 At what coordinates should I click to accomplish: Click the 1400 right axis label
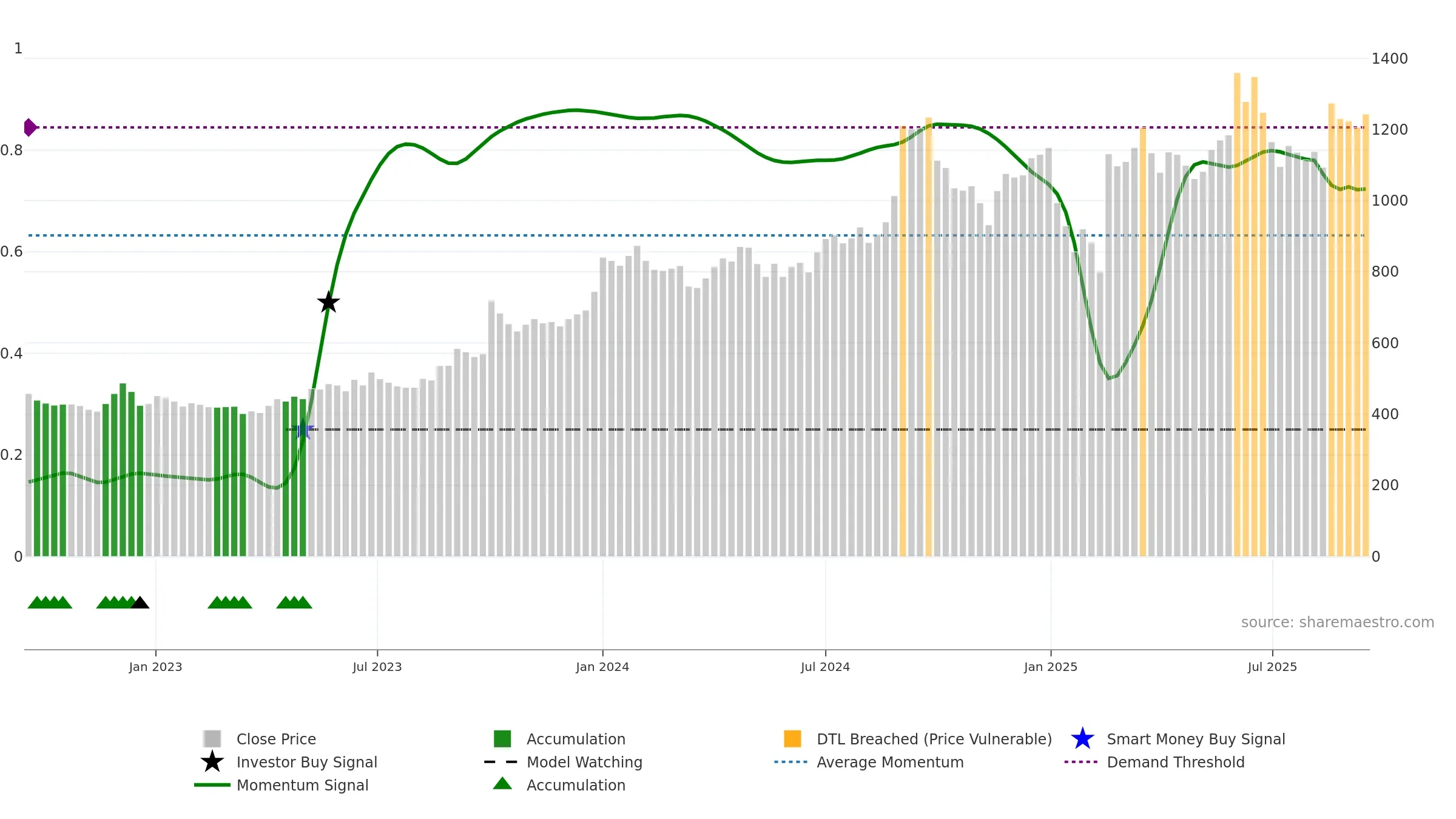pyautogui.click(x=1389, y=59)
